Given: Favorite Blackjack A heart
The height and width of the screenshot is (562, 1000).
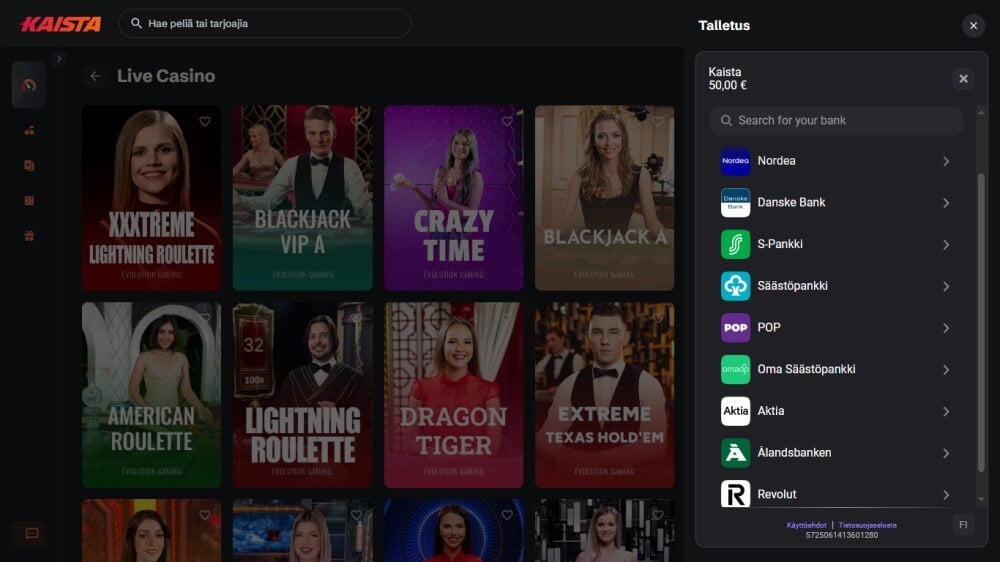Looking at the screenshot, I should [x=658, y=121].
